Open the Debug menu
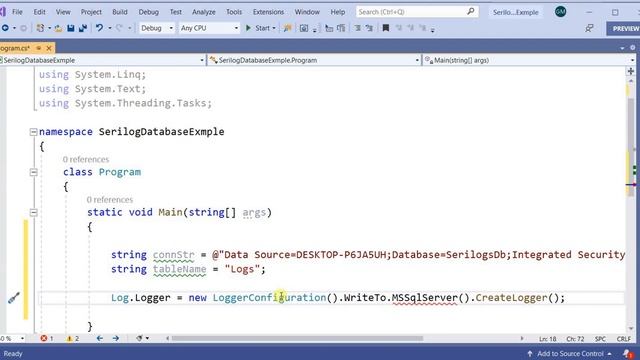Image resolution: width=640 pixels, height=360 pixels. tap(149, 12)
